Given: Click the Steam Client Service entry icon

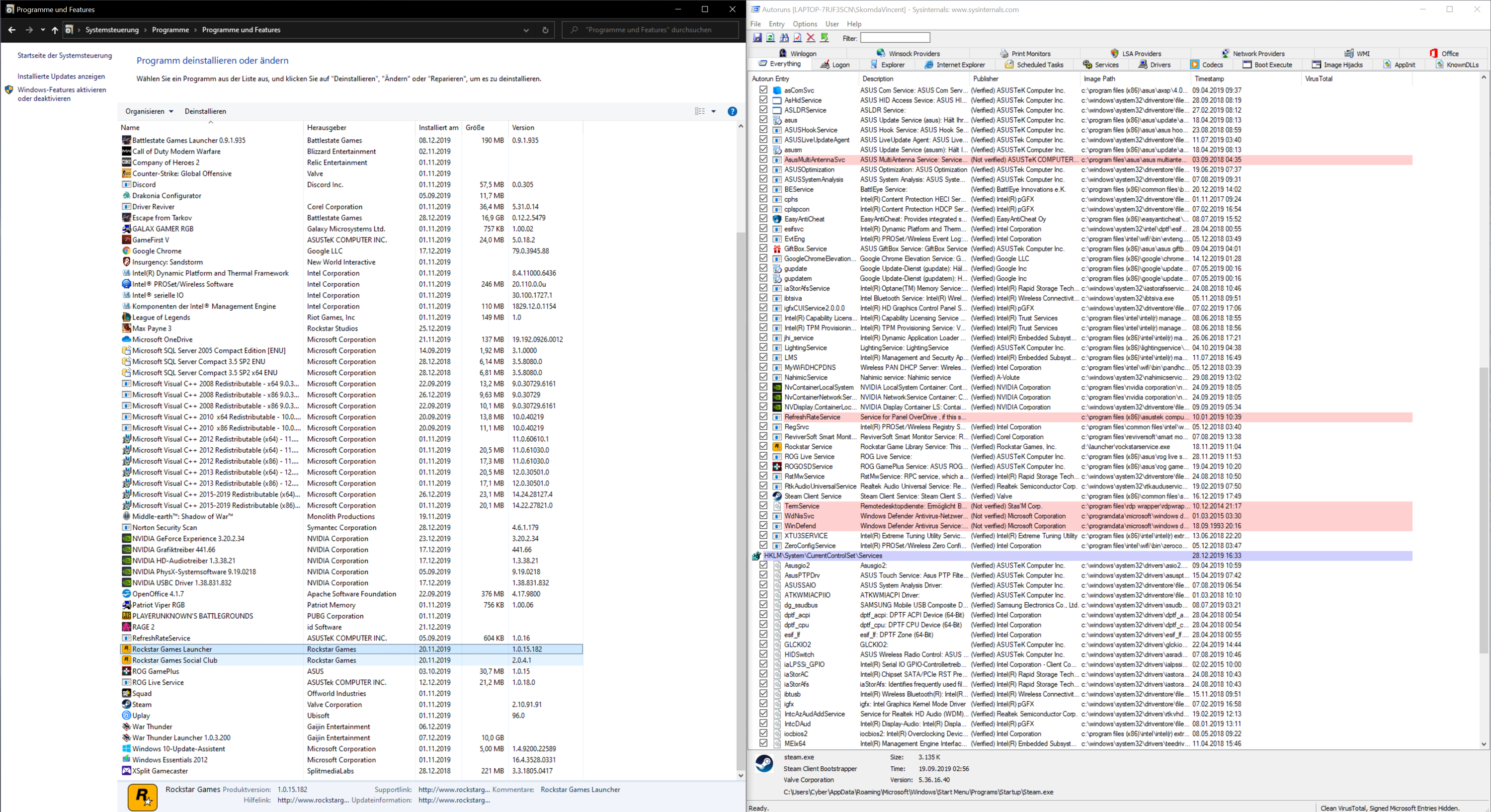Looking at the screenshot, I should (x=777, y=496).
